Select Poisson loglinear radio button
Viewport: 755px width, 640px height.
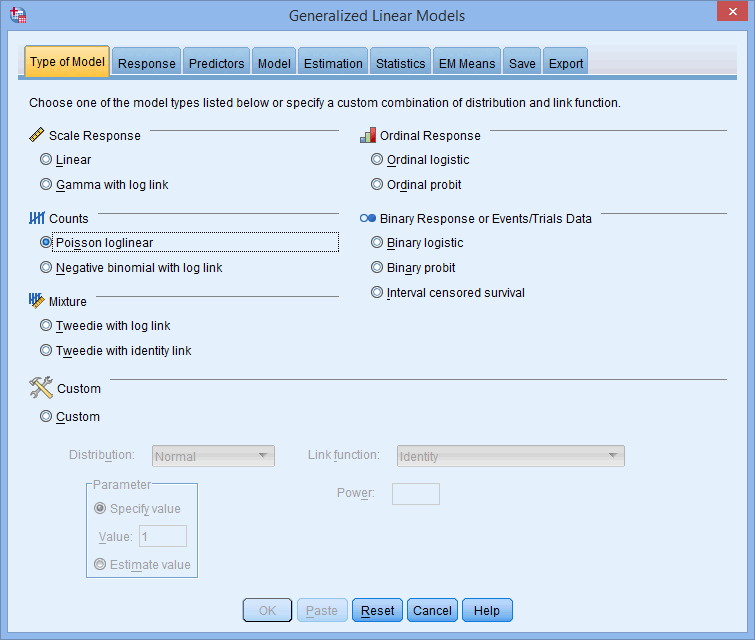click(x=46, y=242)
